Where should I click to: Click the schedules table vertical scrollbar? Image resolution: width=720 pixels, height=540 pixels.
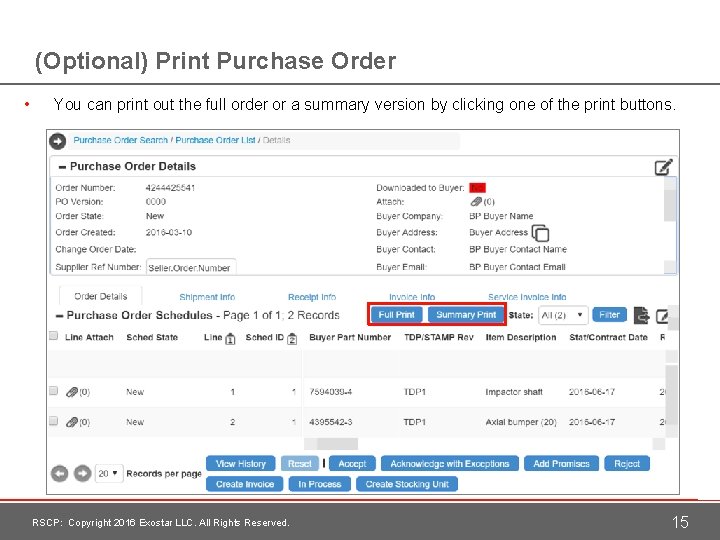click(x=671, y=396)
